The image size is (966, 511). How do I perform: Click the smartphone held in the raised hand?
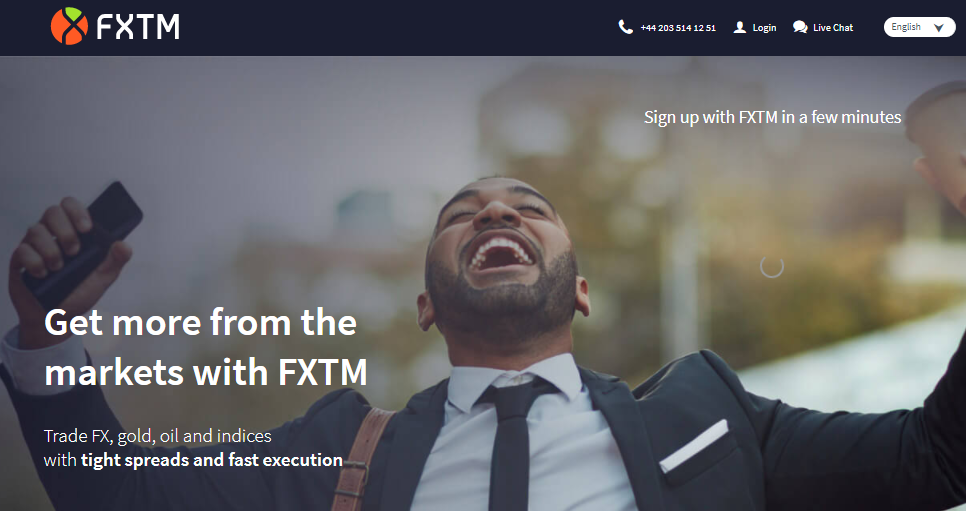pyautogui.click(x=83, y=243)
